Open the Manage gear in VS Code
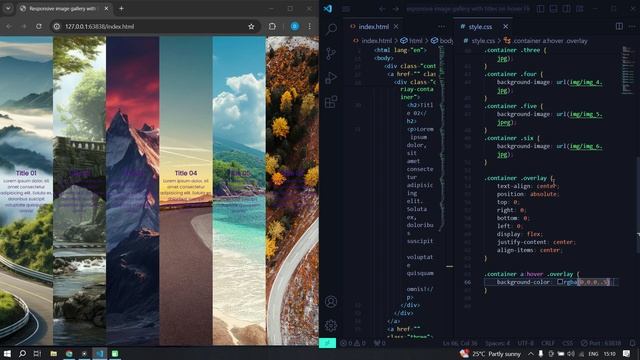Image resolution: width=640 pixels, height=360 pixels. coord(331,325)
